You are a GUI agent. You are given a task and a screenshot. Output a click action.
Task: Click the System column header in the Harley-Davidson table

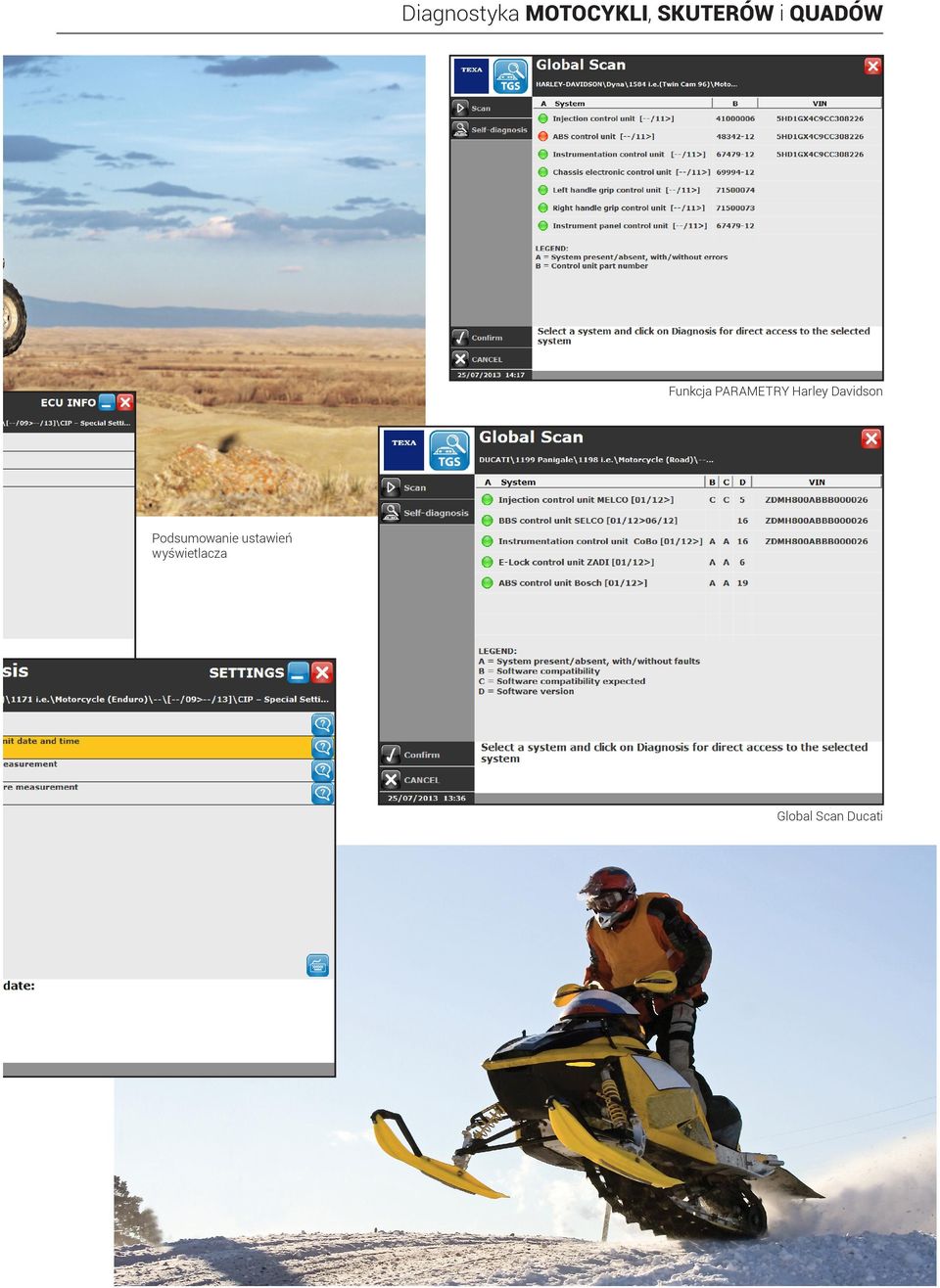[569, 103]
